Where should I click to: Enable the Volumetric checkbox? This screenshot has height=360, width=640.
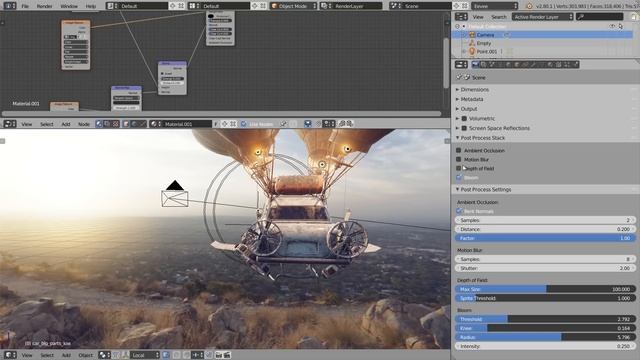[x=464, y=118]
